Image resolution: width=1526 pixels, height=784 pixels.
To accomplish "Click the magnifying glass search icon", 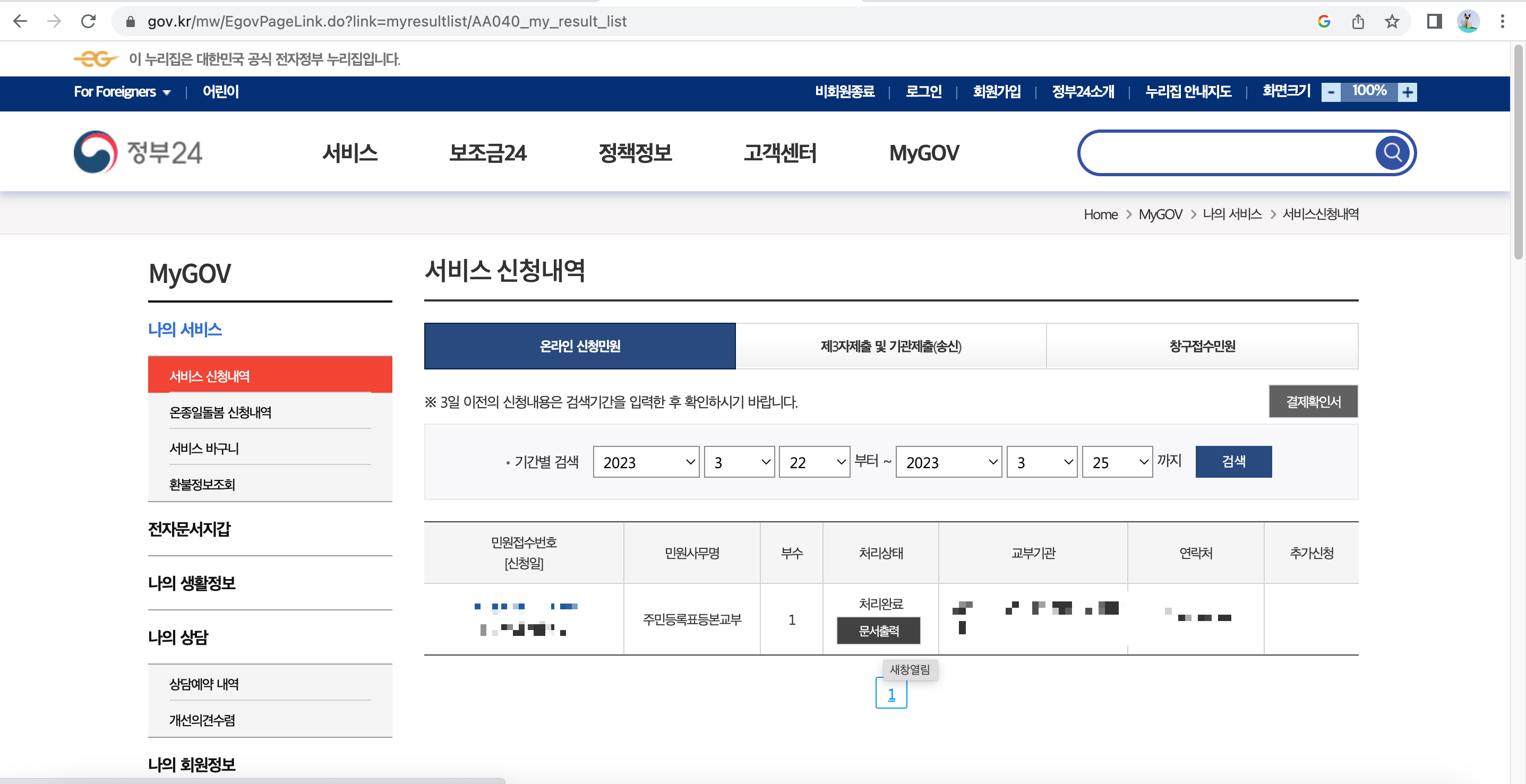I will (x=1392, y=153).
